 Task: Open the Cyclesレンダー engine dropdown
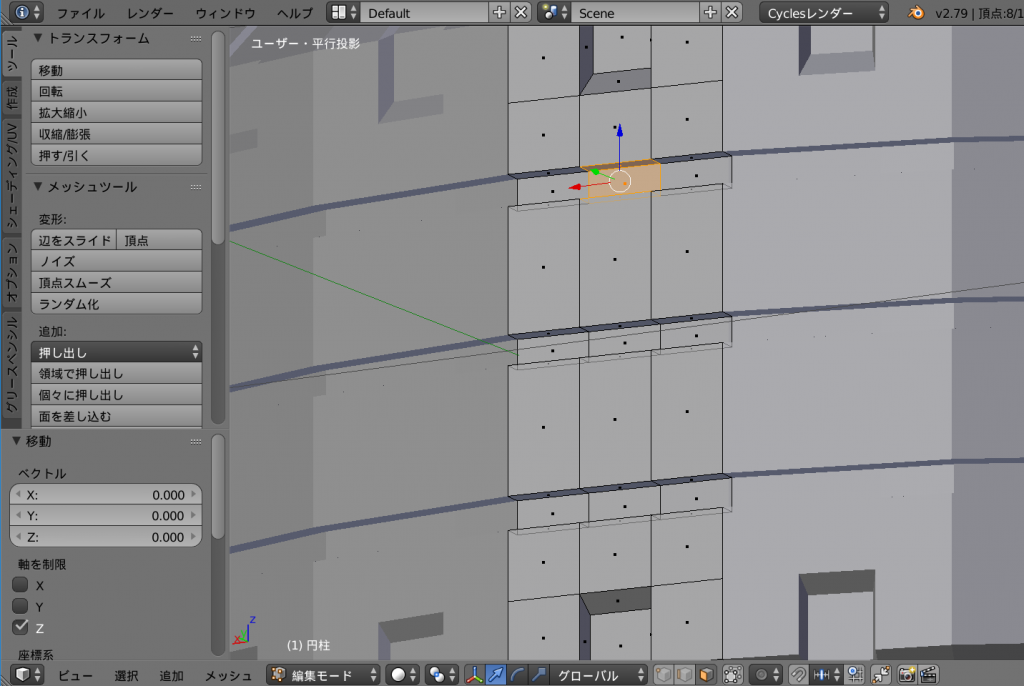point(823,13)
